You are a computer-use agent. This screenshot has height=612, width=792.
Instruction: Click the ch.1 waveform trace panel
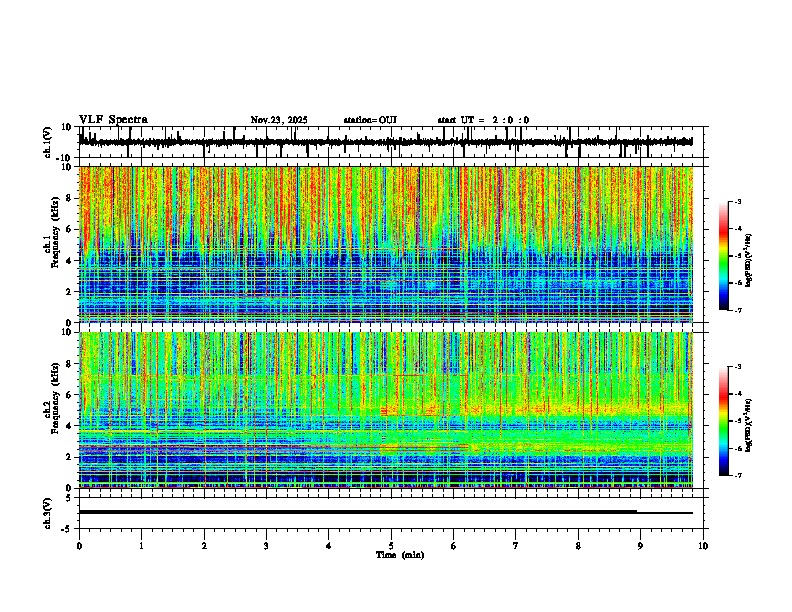[391, 142]
